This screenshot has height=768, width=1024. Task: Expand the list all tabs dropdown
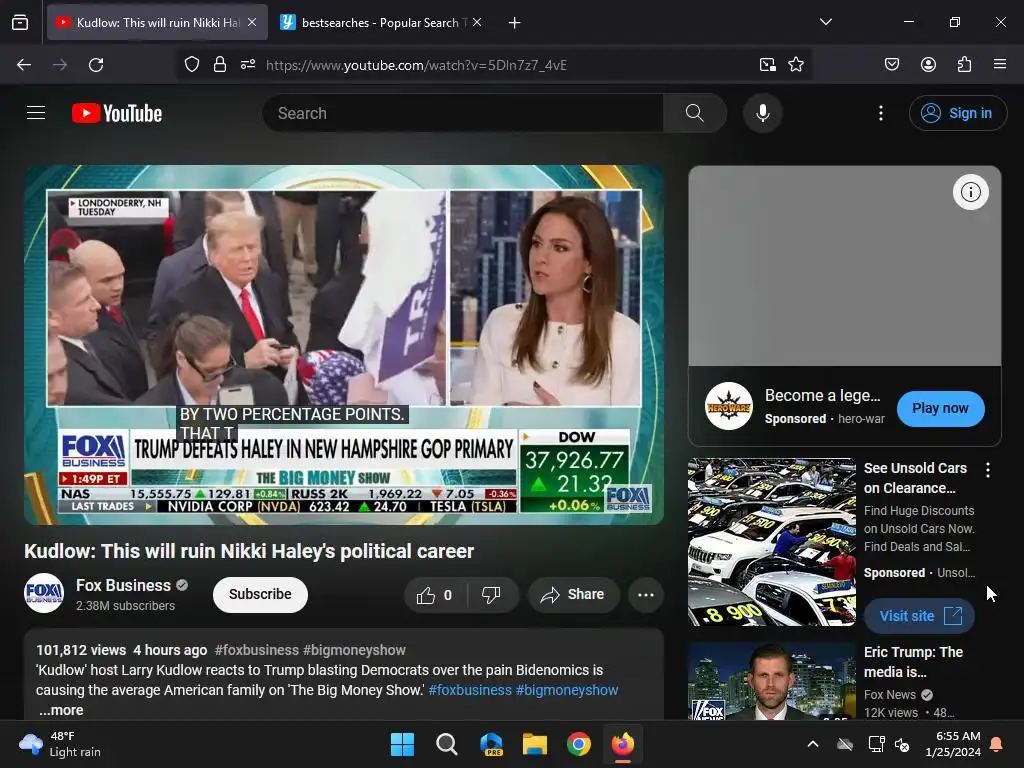click(x=825, y=22)
